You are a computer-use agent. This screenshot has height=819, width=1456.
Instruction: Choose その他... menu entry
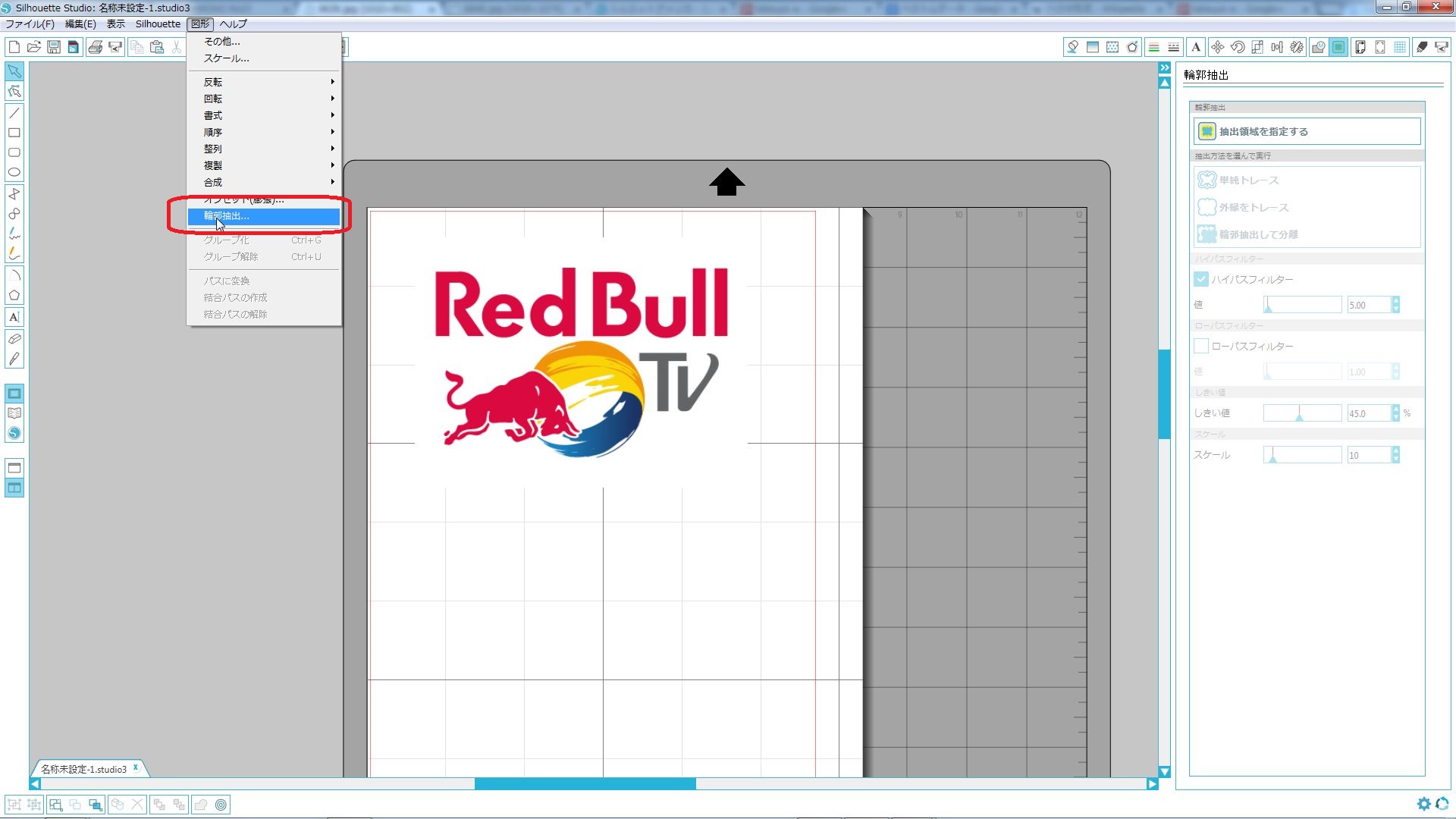point(263,42)
